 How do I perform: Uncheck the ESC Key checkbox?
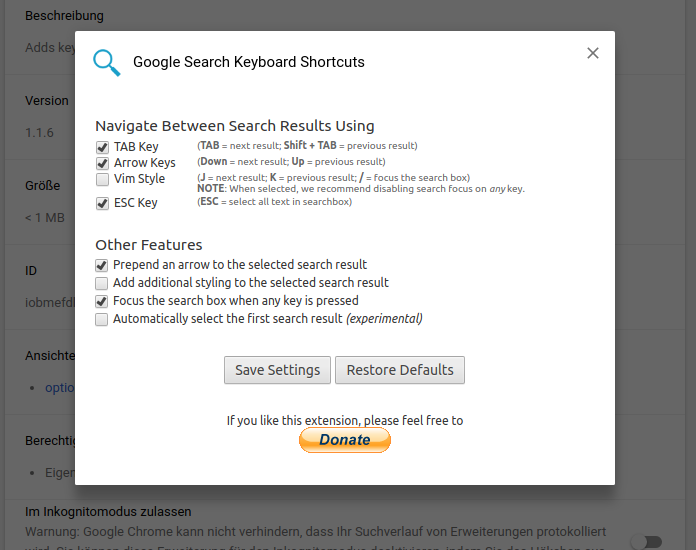(x=102, y=203)
